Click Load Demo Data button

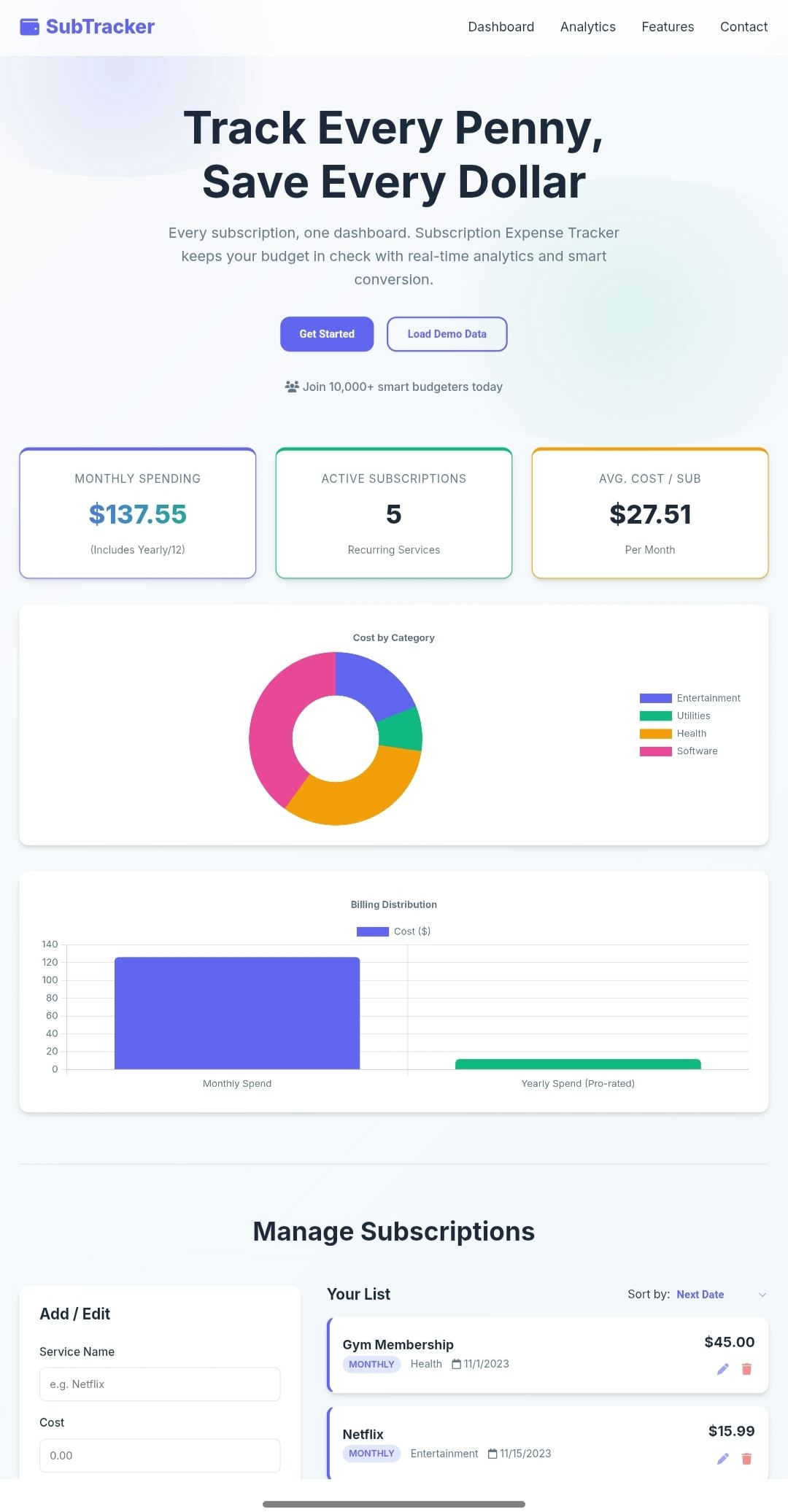pos(447,334)
